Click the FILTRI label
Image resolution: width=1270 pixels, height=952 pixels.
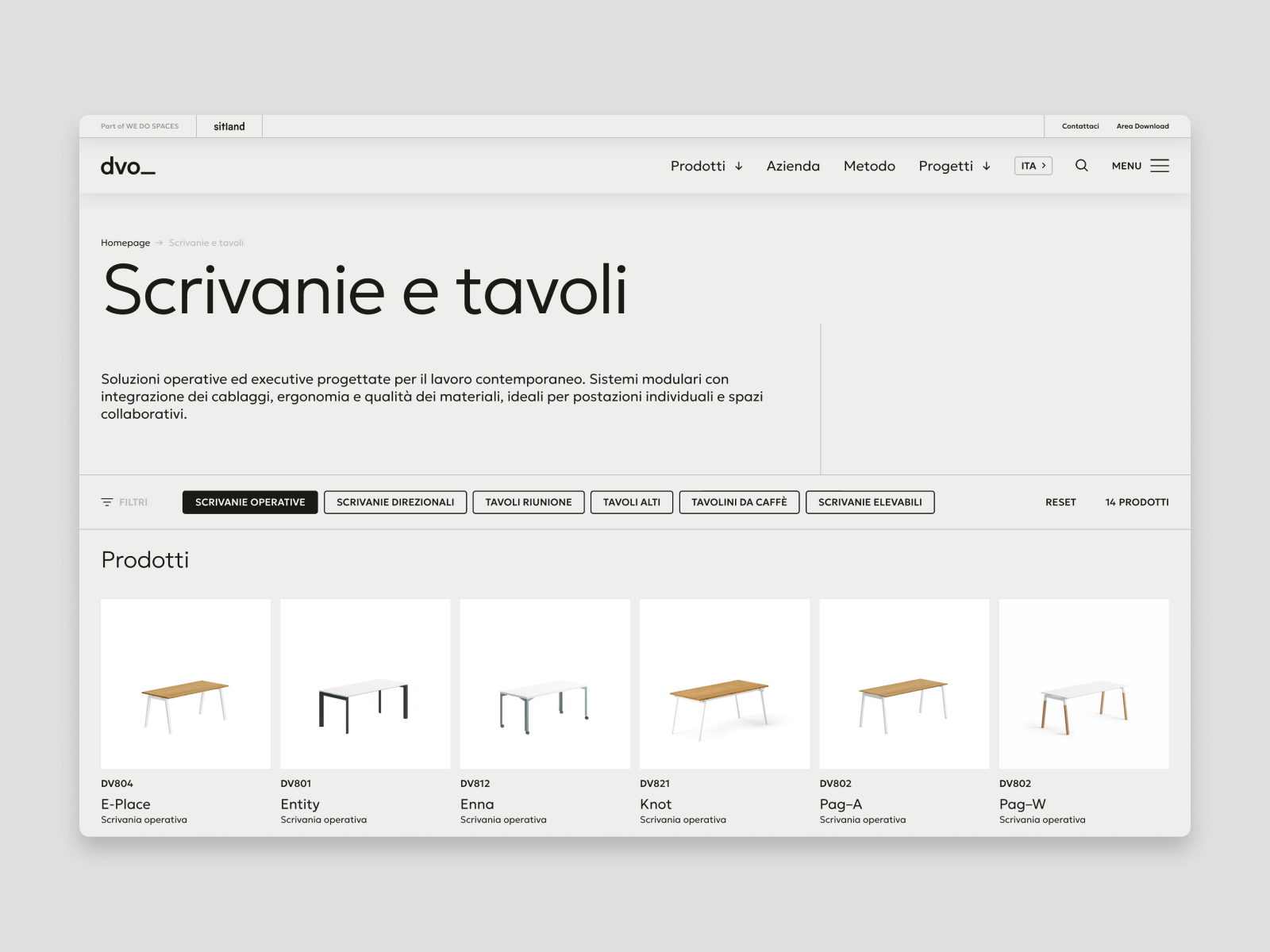(x=133, y=502)
